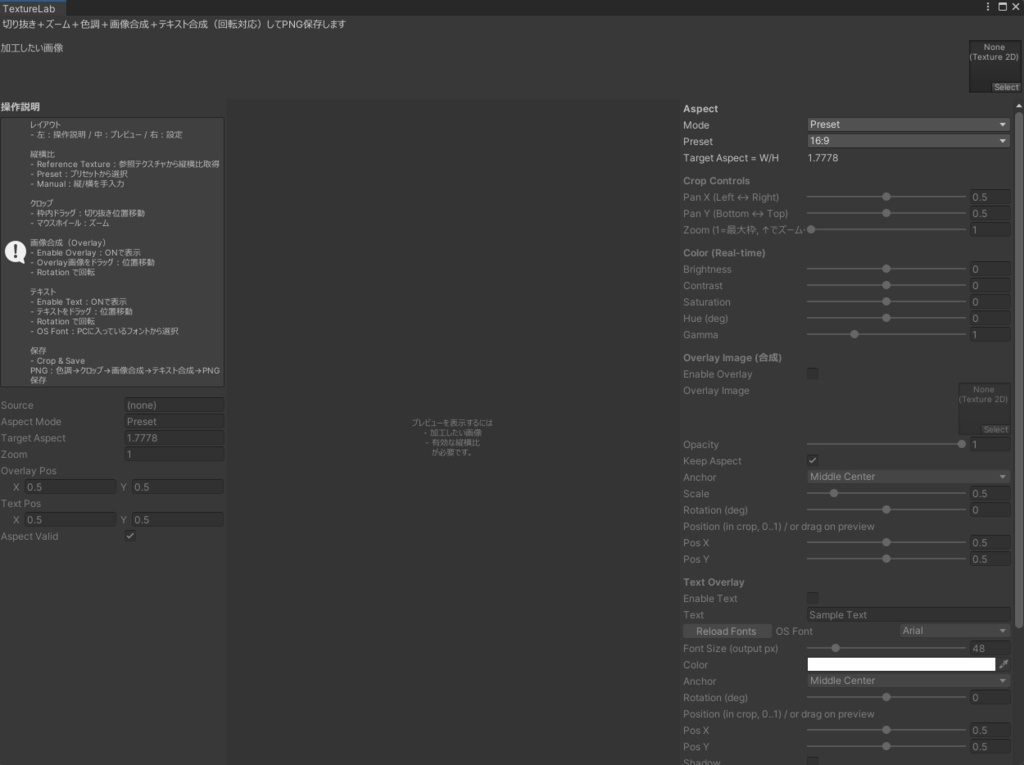The width and height of the screenshot is (1024, 765).
Task: Click the Zoom slider under Crop Controls
Action: click(x=810, y=229)
